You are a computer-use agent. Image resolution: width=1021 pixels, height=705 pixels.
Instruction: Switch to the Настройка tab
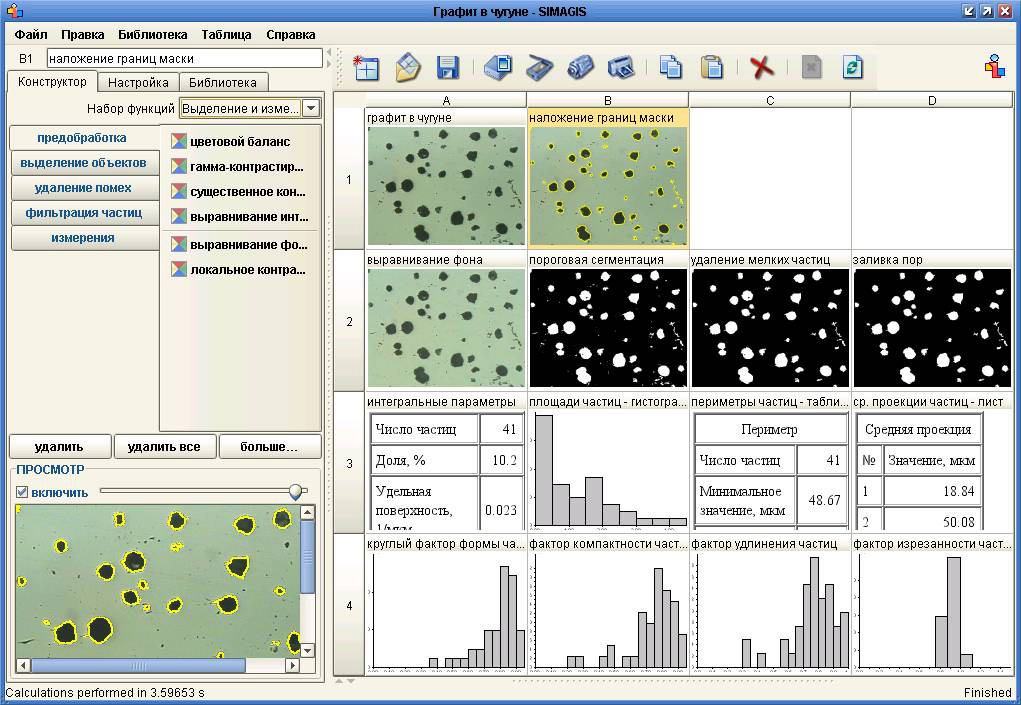point(138,82)
